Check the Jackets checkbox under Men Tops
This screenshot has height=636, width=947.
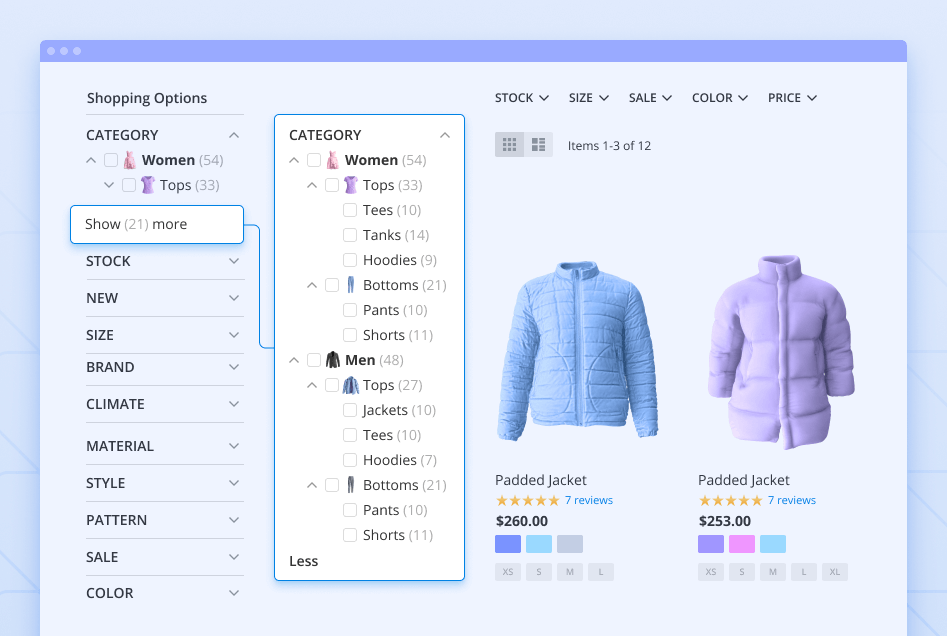tap(350, 410)
